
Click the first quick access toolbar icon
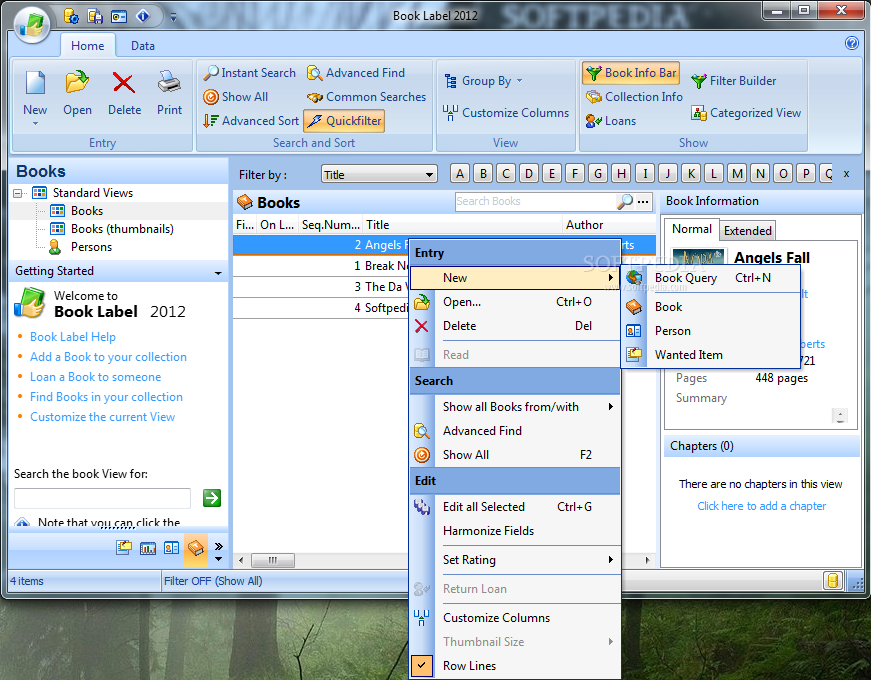tap(71, 17)
